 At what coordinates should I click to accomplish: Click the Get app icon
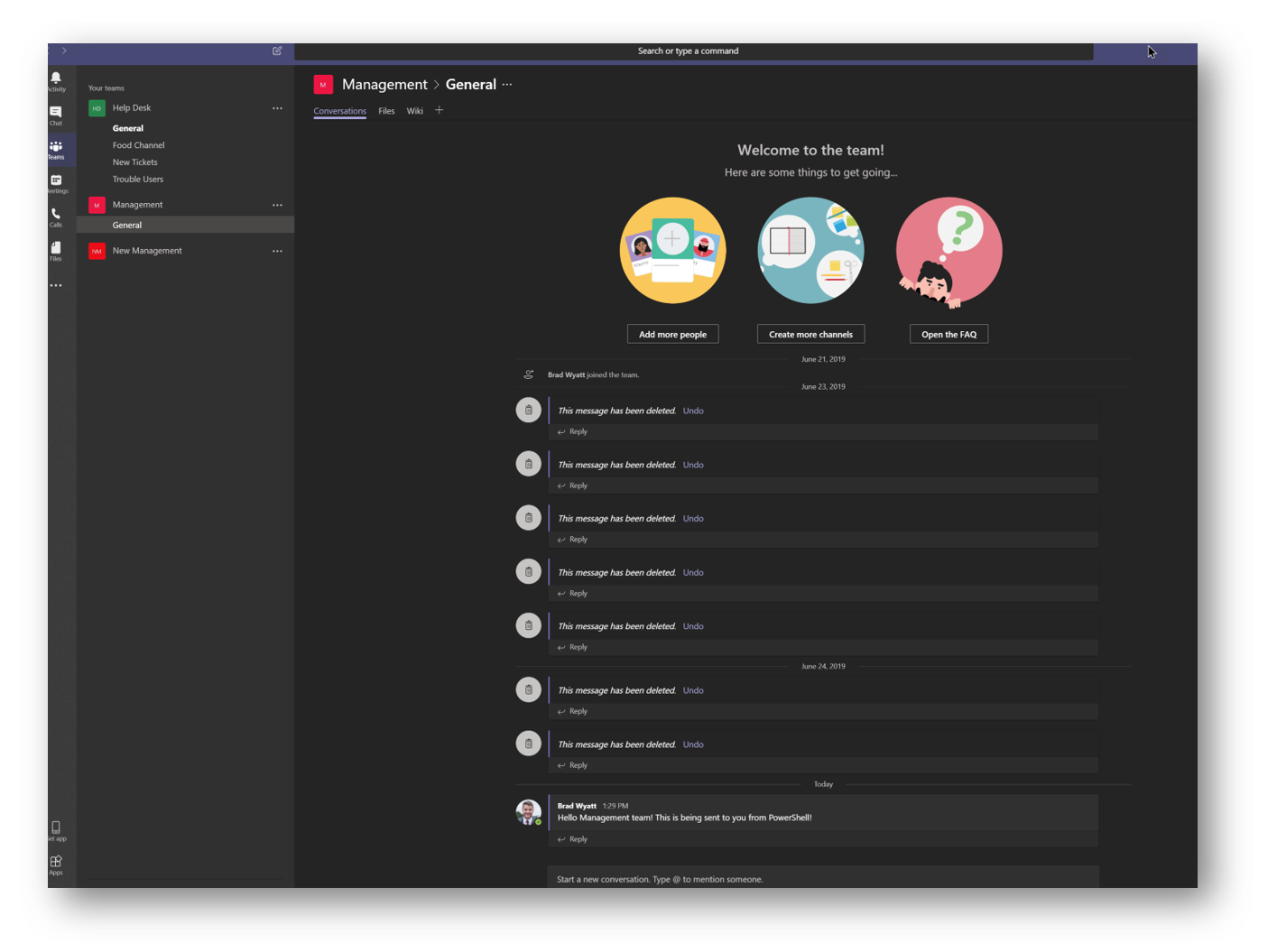56,830
